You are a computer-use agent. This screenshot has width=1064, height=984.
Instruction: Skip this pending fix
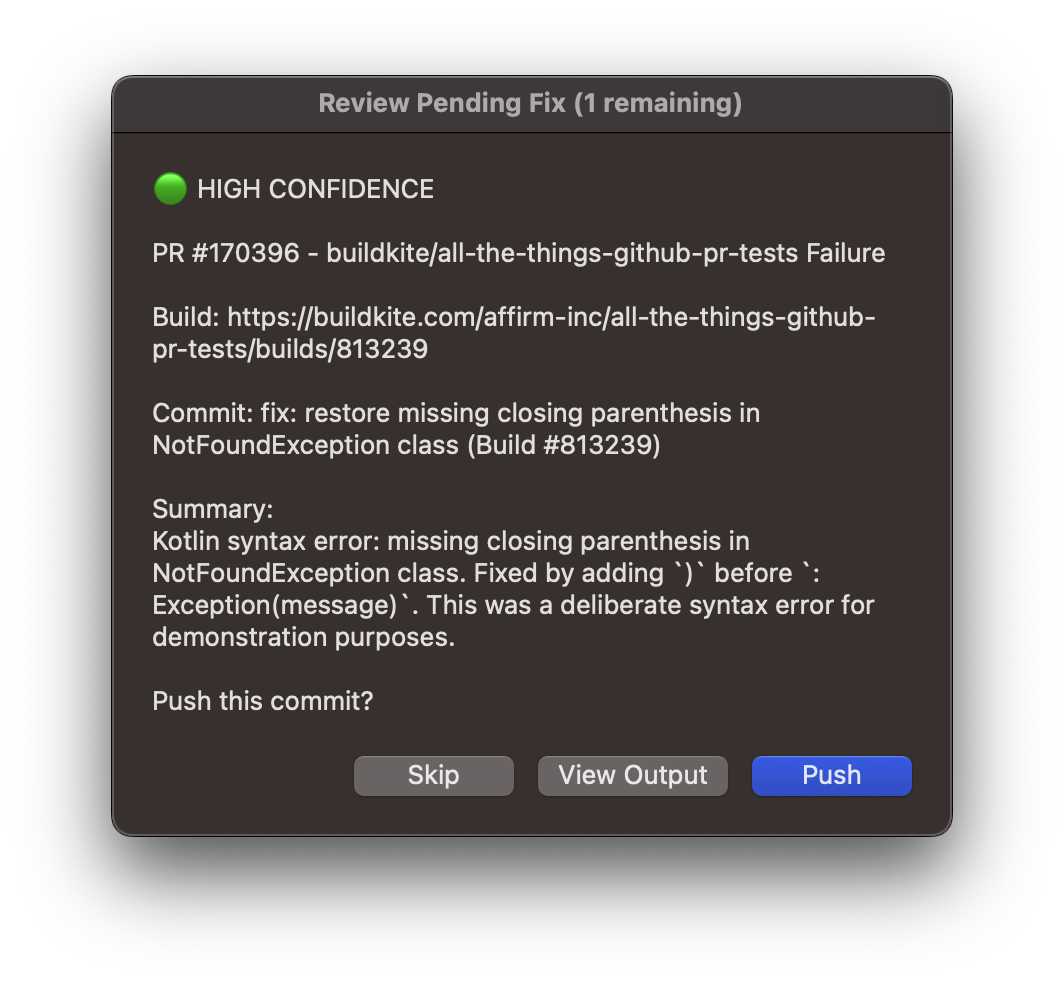coord(433,775)
